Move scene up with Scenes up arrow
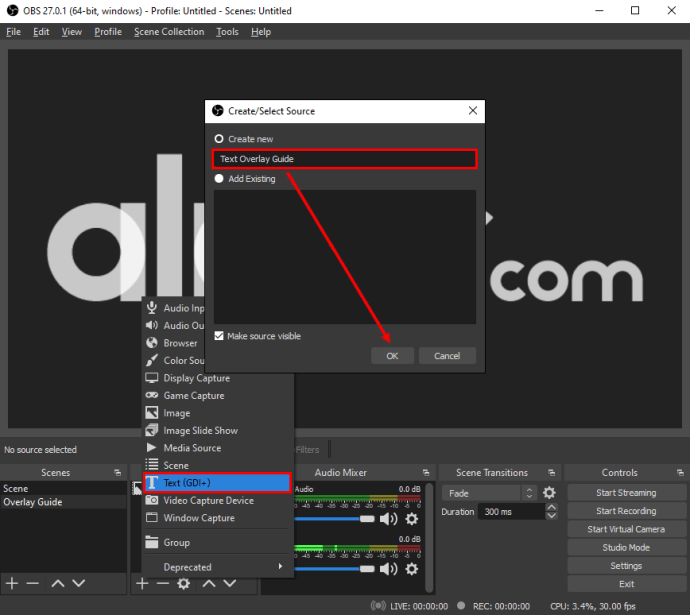690x615 pixels. 58,583
